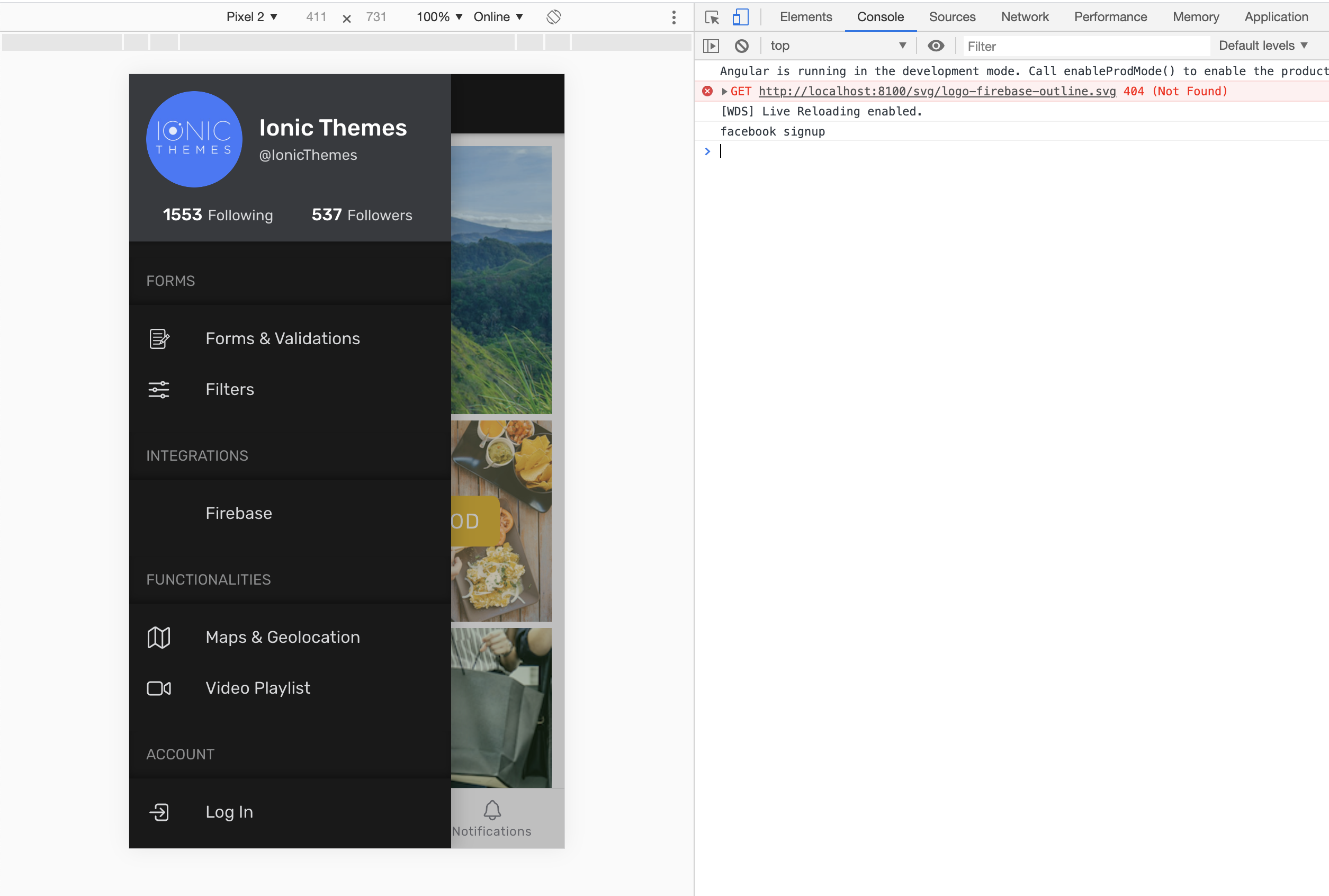The height and width of the screenshot is (896, 1329).
Task: Toggle the device toolbar icon
Action: pyautogui.click(x=741, y=17)
